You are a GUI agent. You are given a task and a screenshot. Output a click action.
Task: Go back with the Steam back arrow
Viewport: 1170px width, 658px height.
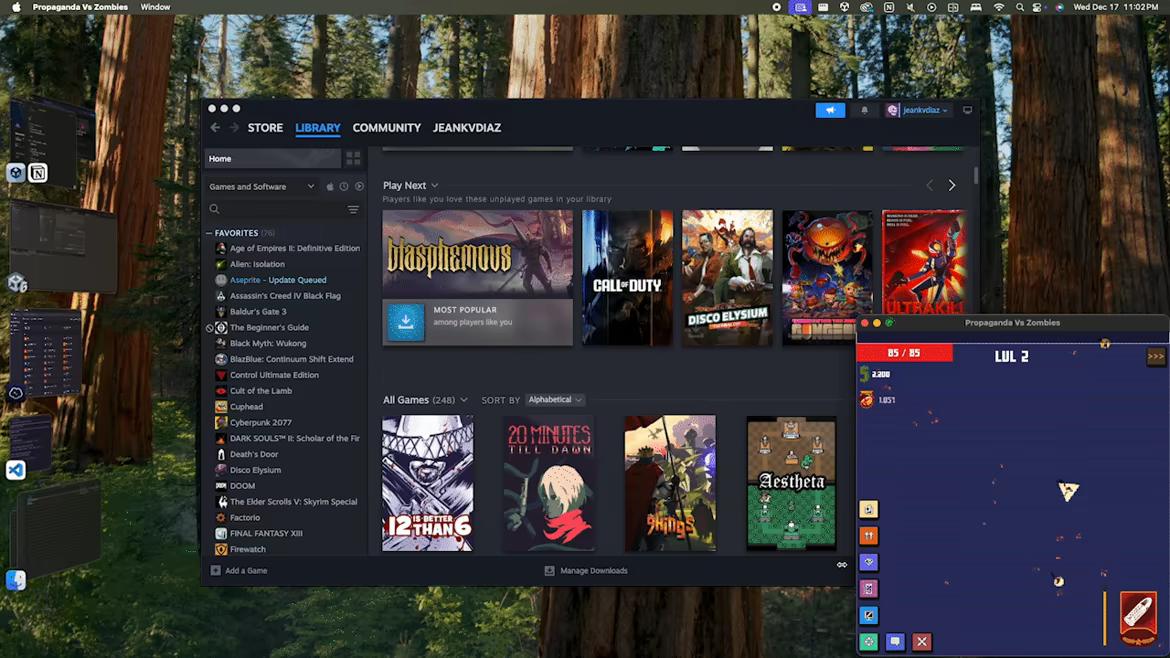(215, 128)
